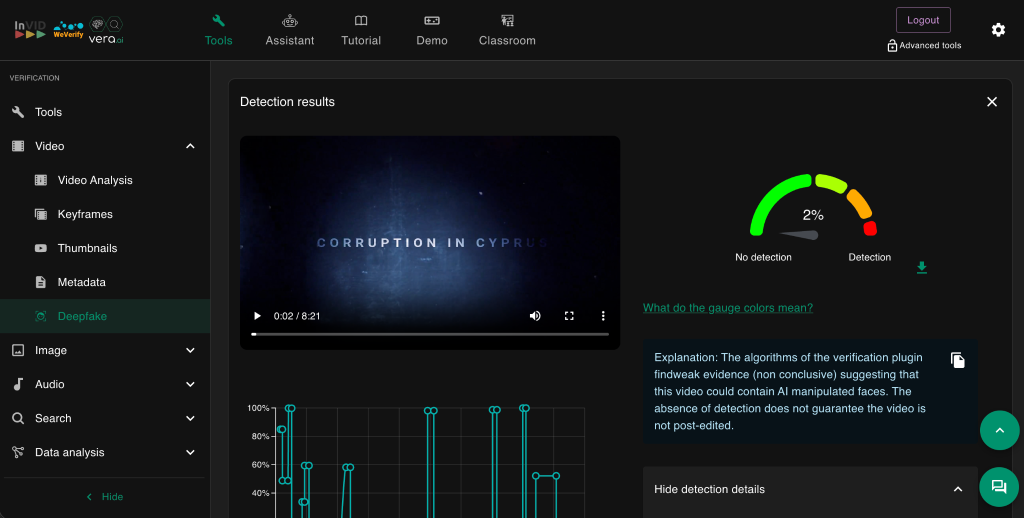Screen dimensions: 1024x518
Task: Mute the video with the speaker icon
Action: click(535, 316)
